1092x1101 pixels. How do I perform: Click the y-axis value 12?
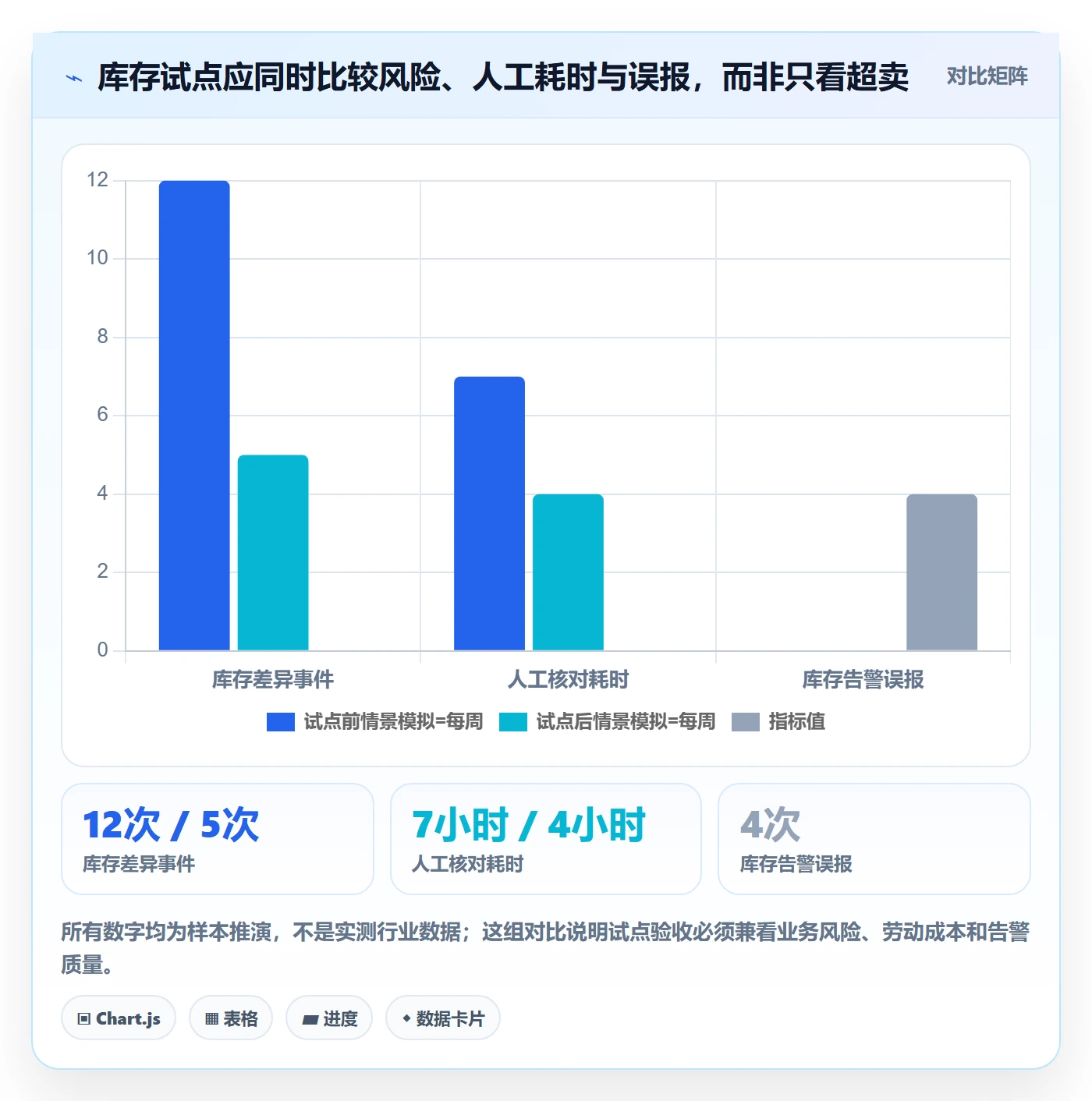97,180
